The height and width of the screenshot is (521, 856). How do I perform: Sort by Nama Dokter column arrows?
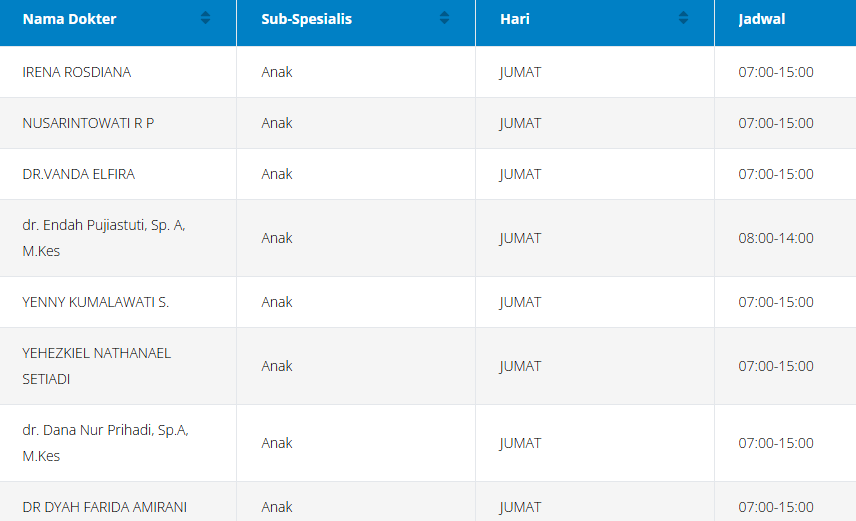(205, 18)
